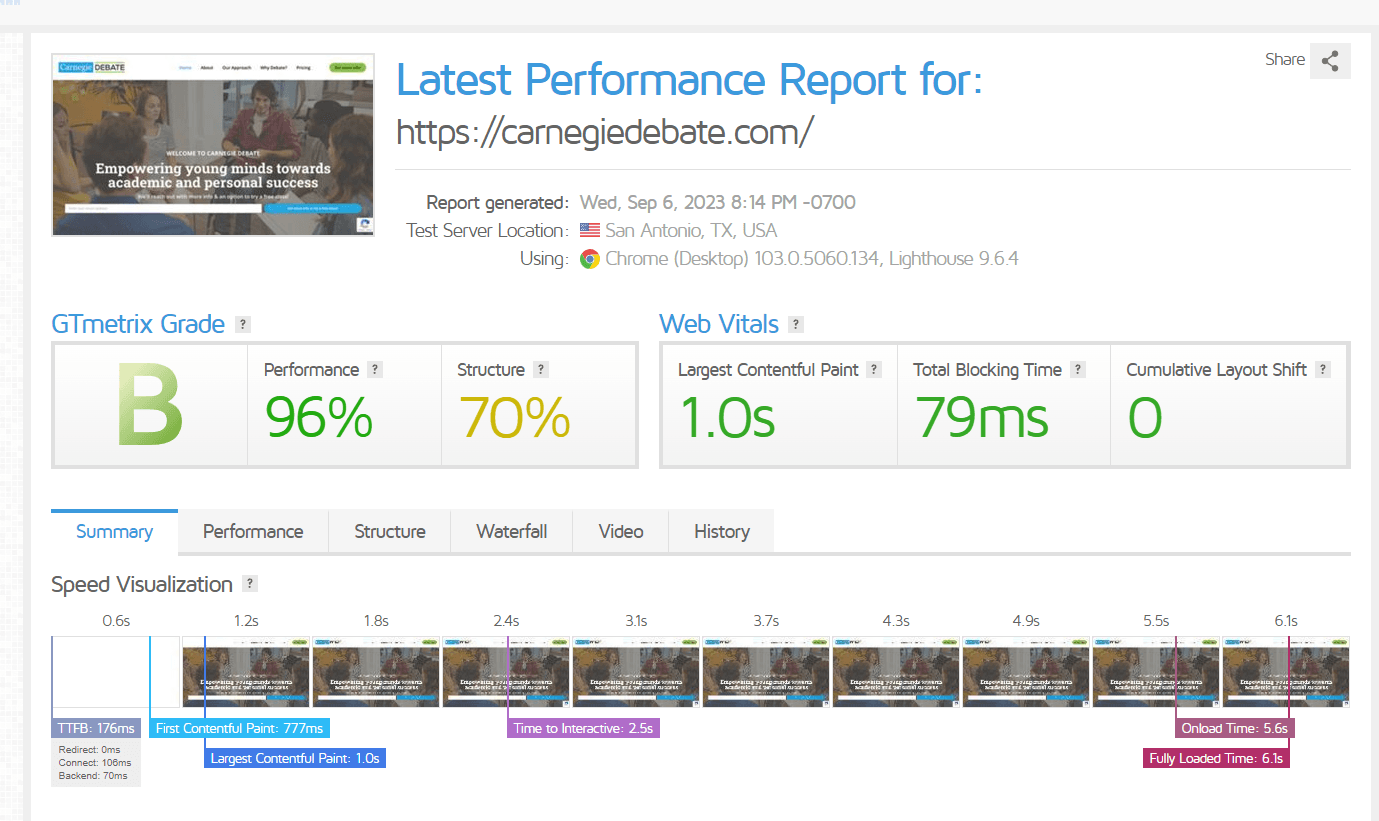Viewport: 1379px width, 821px height.
Task: Click San Antonio, TX, USA text
Action: pyautogui.click(x=691, y=230)
